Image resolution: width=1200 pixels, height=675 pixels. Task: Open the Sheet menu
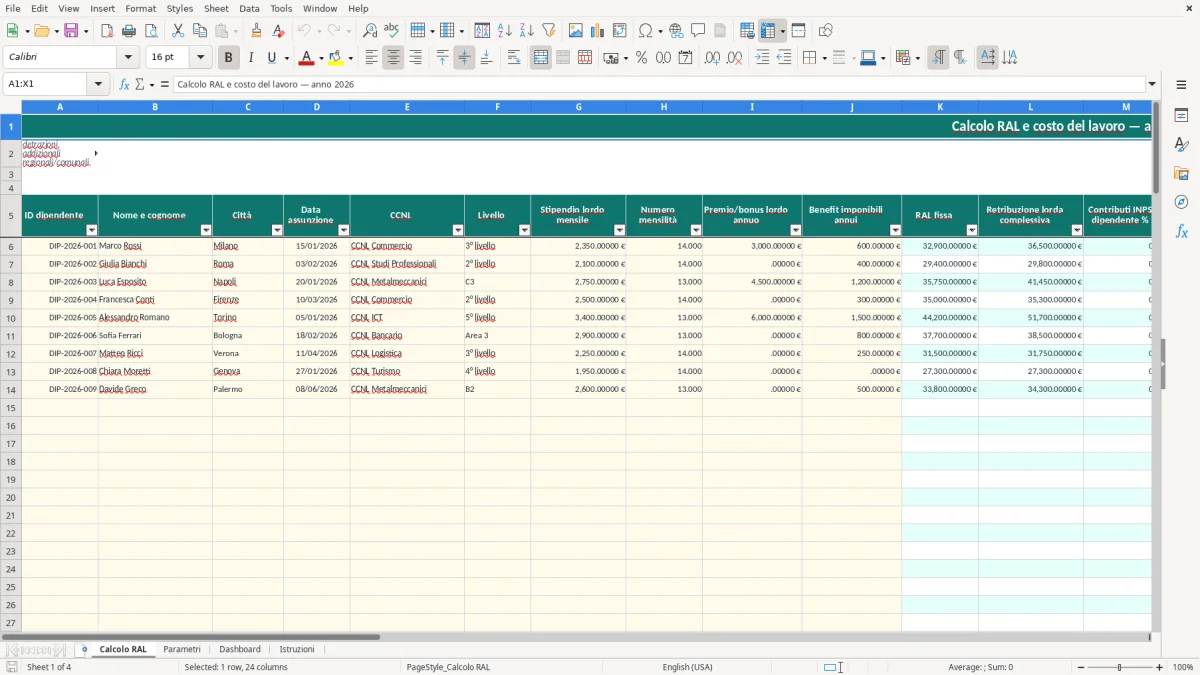[216, 8]
